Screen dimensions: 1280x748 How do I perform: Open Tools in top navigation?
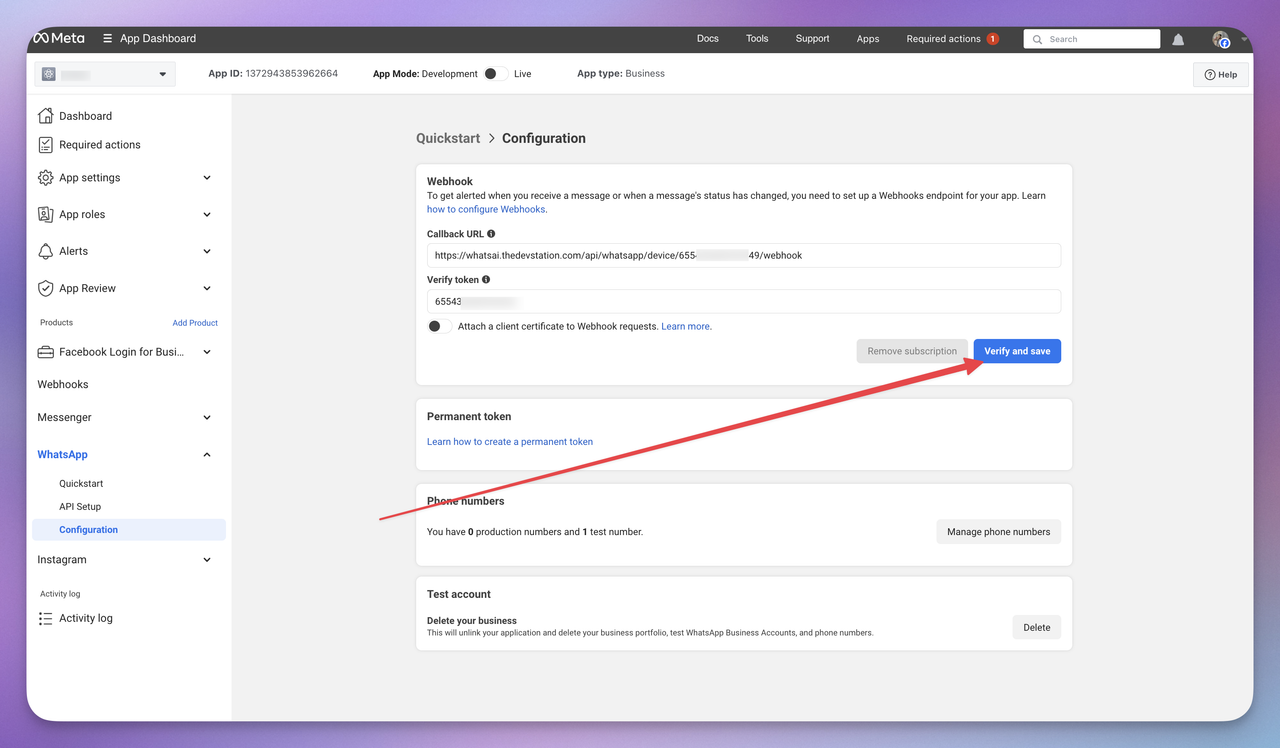coord(757,39)
